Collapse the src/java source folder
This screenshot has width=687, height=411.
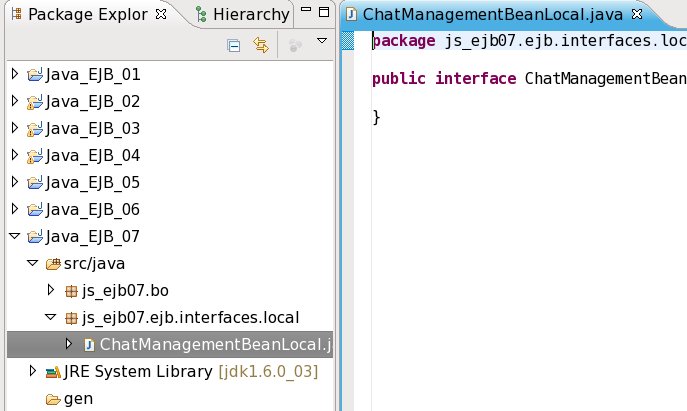coord(33,264)
